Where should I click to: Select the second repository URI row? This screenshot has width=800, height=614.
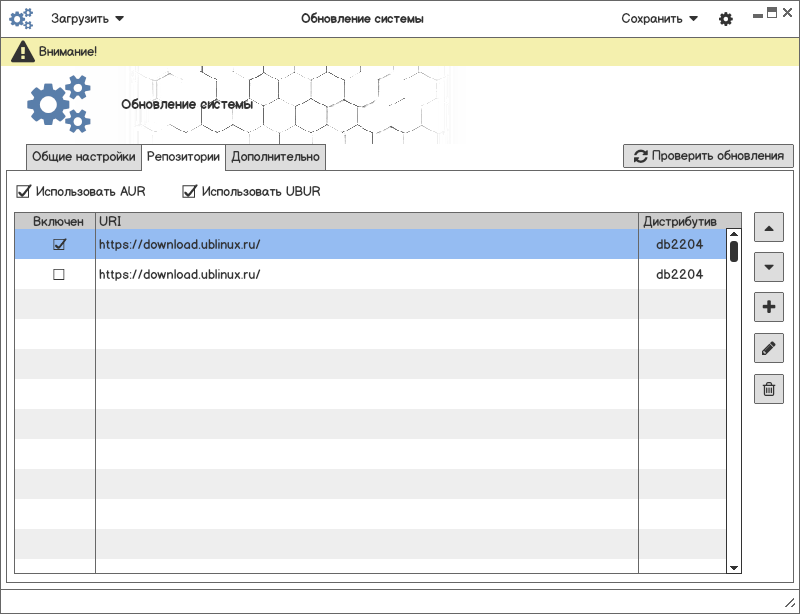366,274
